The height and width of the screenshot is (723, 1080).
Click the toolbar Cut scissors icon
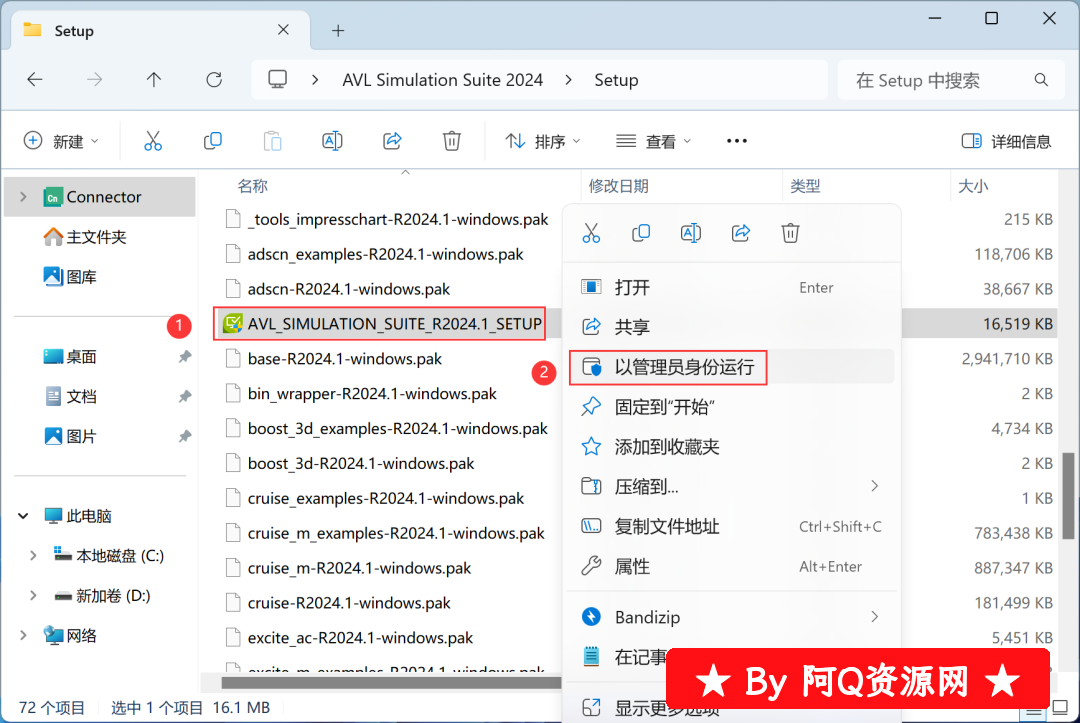pyautogui.click(x=153, y=141)
